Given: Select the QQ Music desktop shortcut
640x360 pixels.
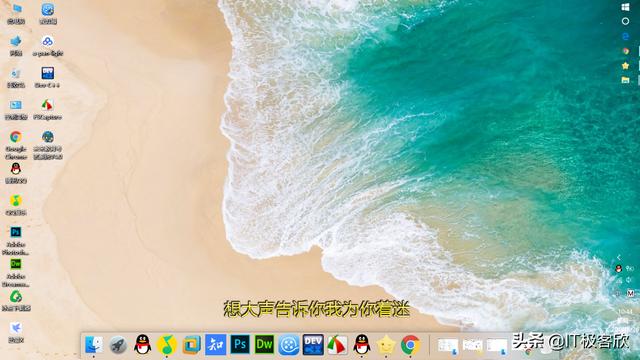Looking at the screenshot, I should coord(16,204).
